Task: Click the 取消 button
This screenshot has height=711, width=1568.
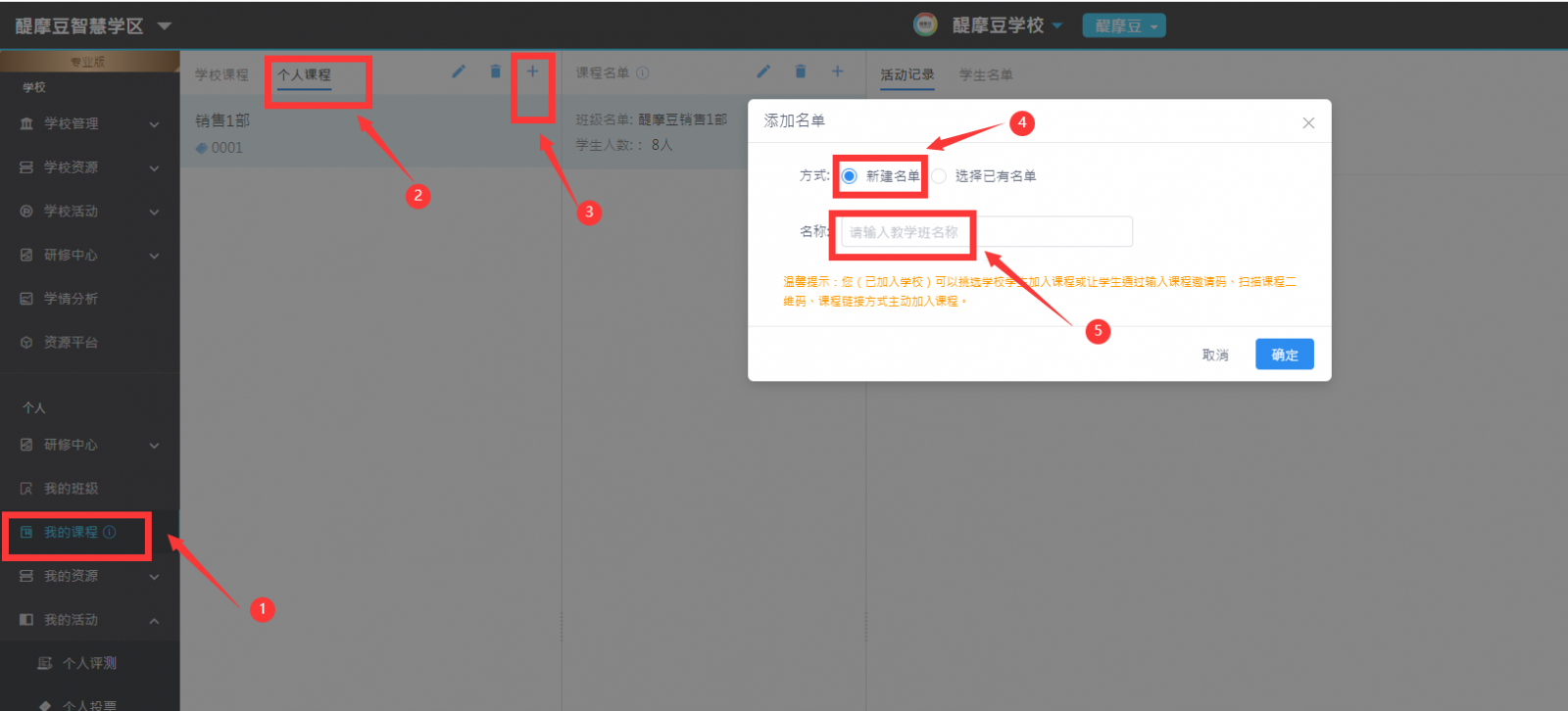Action: (1215, 355)
